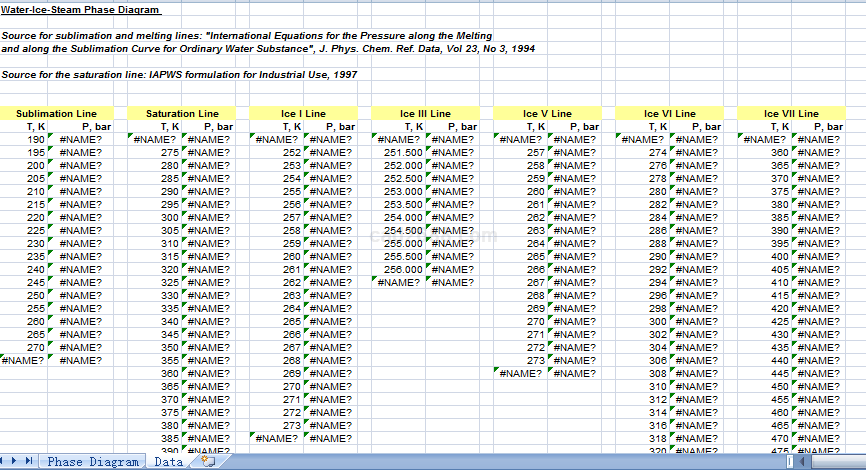Select the Saturation Line header cell
Viewport: 866px width, 470px height.
(x=182, y=114)
